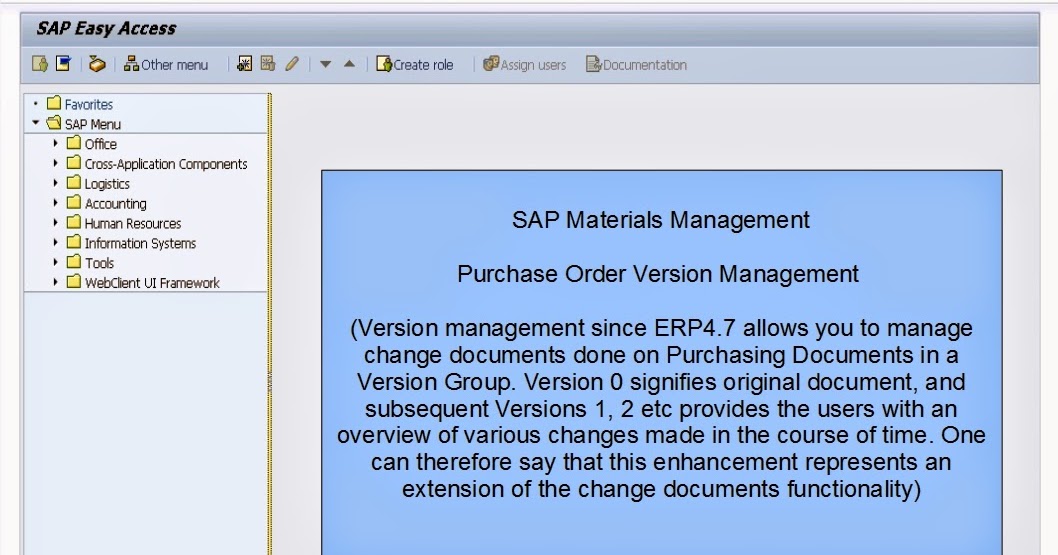This screenshot has height=555, width=1058.
Task: Click the WebClient UI Framework folder icon
Action: click(74, 282)
